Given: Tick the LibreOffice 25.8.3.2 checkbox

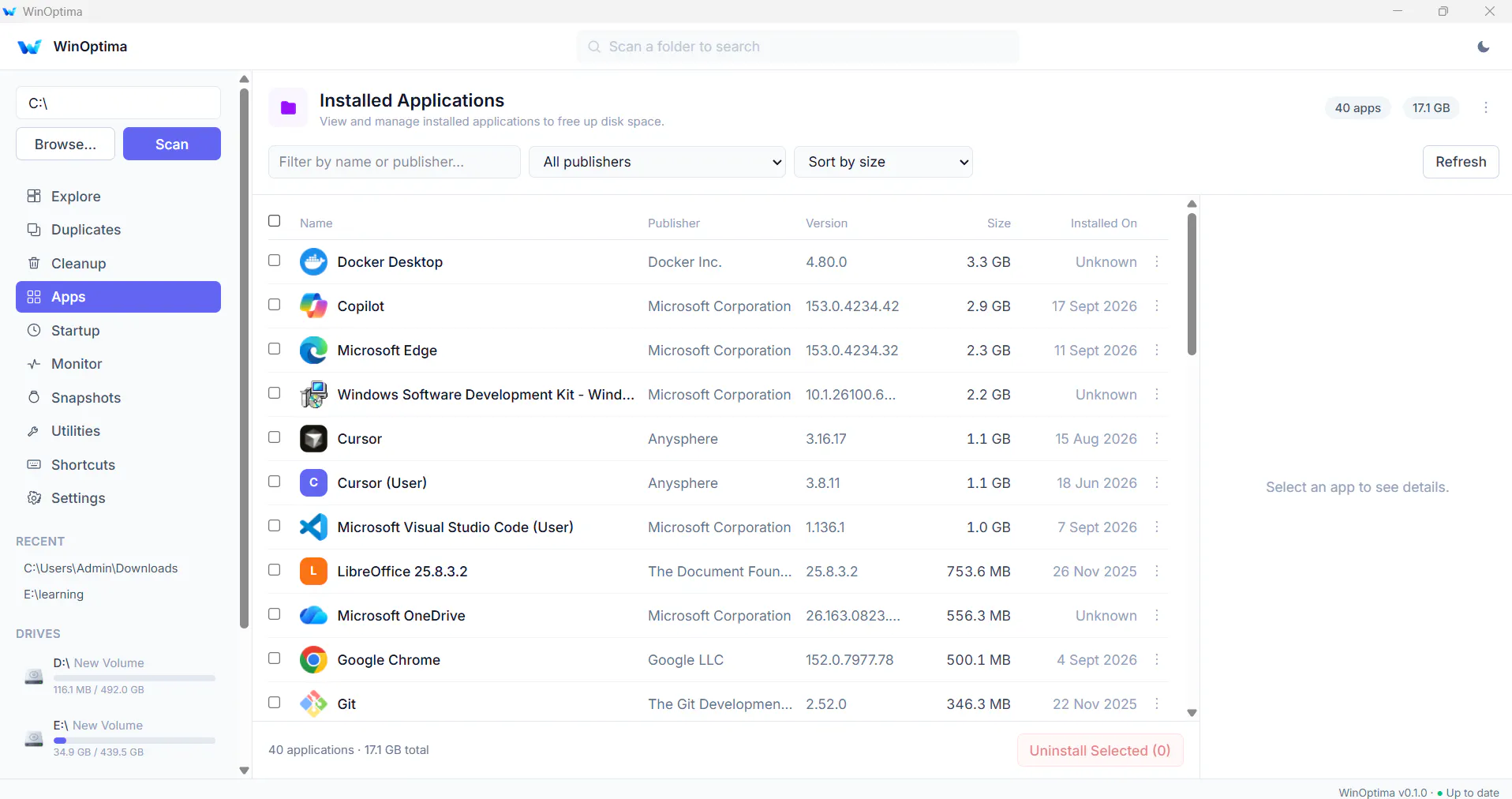Looking at the screenshot, I should pos(275,570).
